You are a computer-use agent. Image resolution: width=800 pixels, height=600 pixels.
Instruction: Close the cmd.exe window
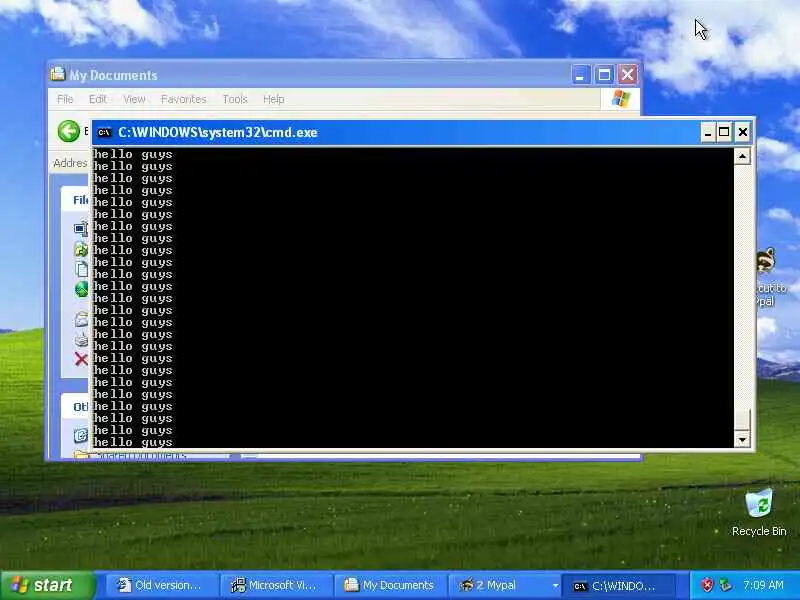742,133
